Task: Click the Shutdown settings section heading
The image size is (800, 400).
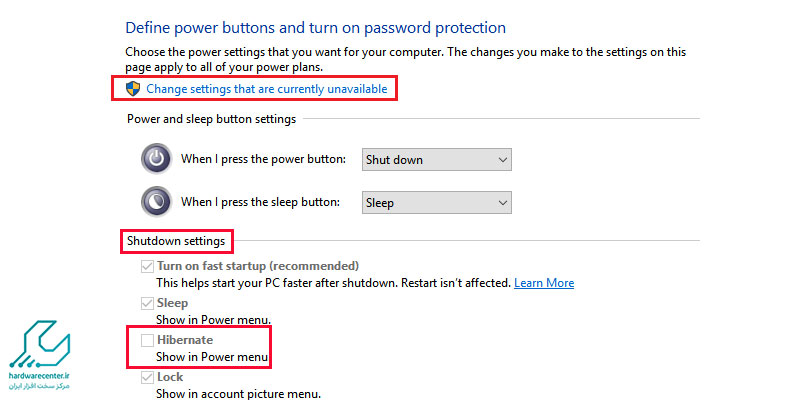Action: pyautogui.click(x=176, y=241)
